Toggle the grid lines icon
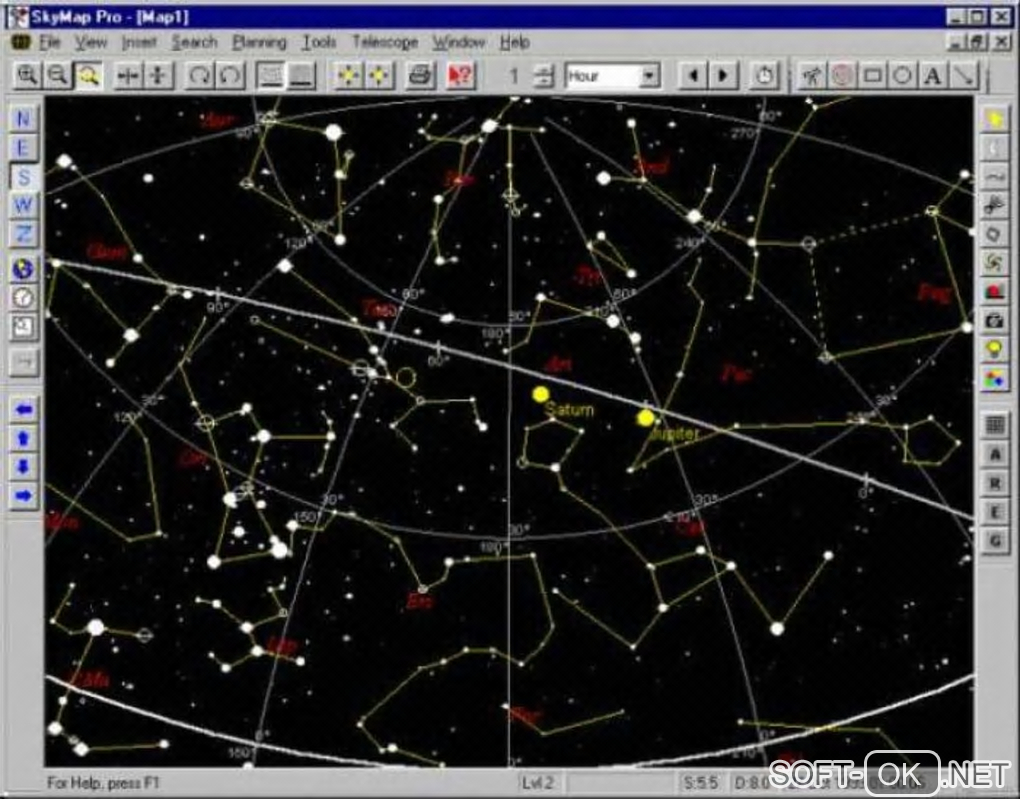This screenshot has height=799, width=1020. point(994,426)
